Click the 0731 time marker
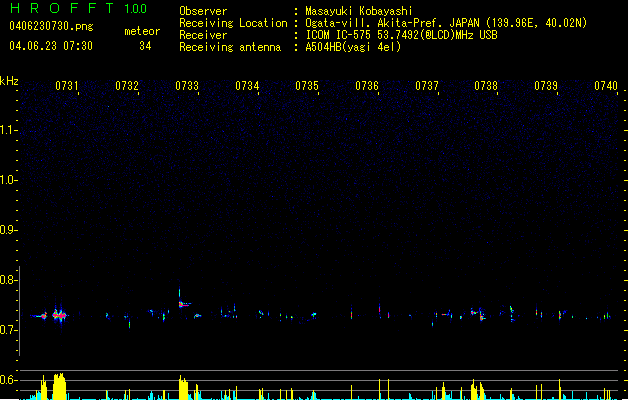The height and width of the screenshot is (400, 629). tap(67, 86)
